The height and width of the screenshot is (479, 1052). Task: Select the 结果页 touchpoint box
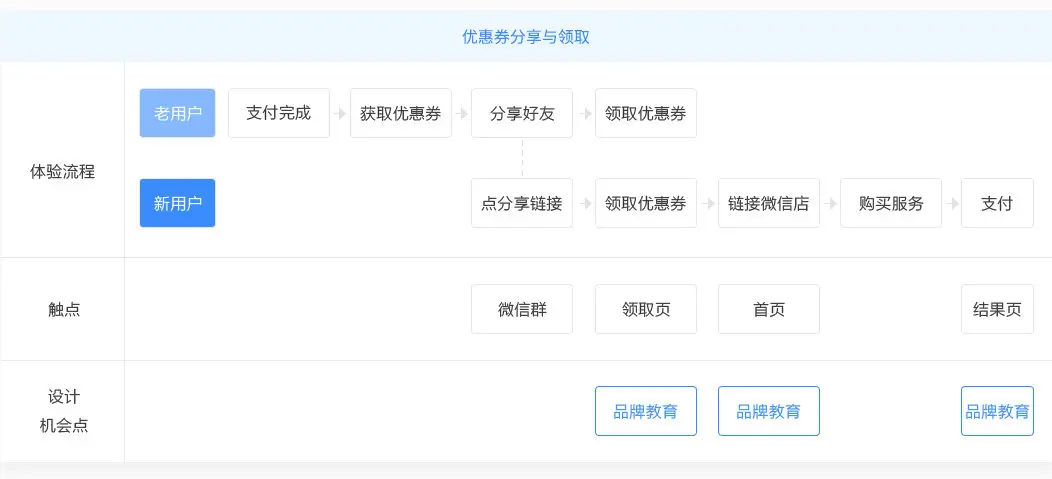997,309
